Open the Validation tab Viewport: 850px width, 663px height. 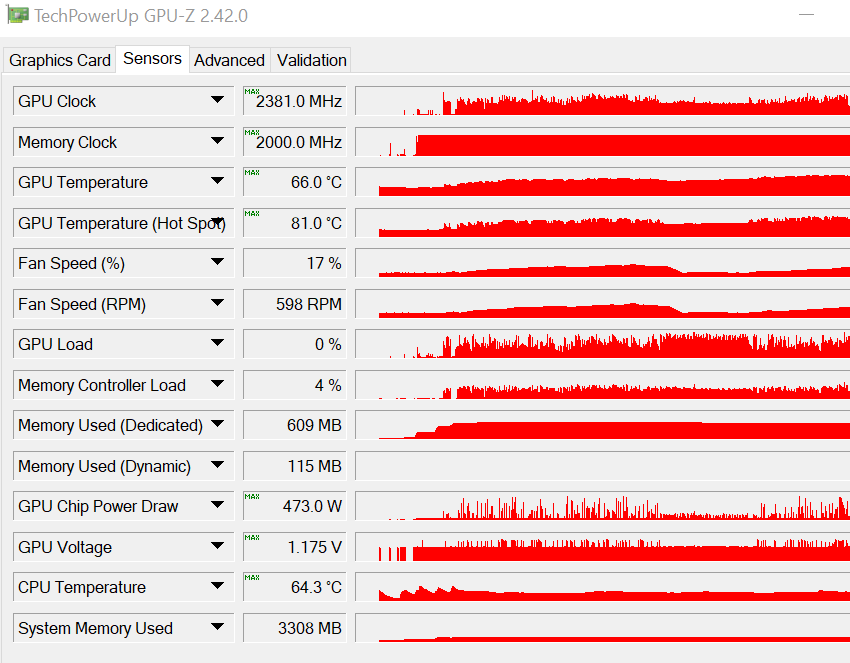point(310,60)
